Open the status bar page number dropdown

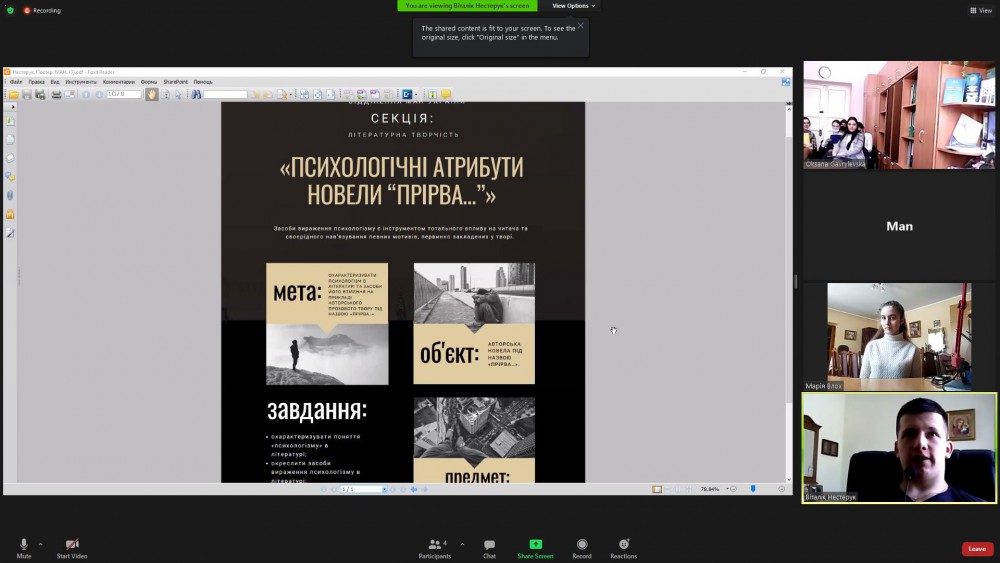point(384,489)
